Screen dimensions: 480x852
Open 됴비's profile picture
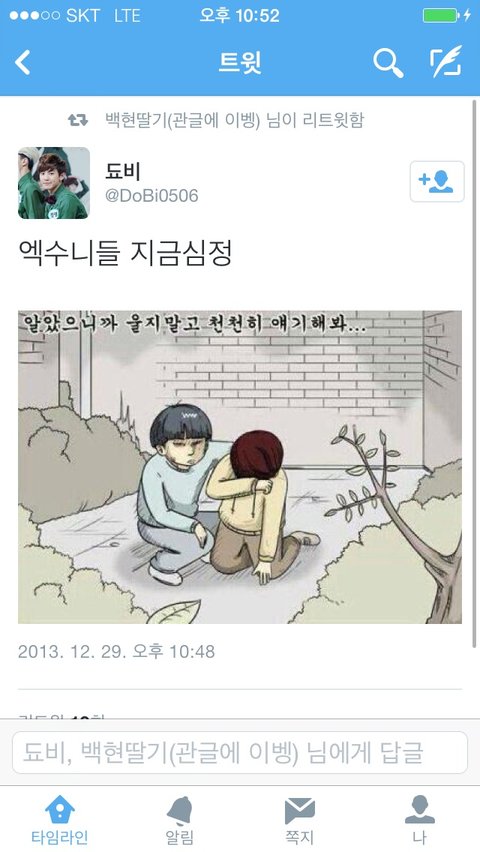click(54, 183)
